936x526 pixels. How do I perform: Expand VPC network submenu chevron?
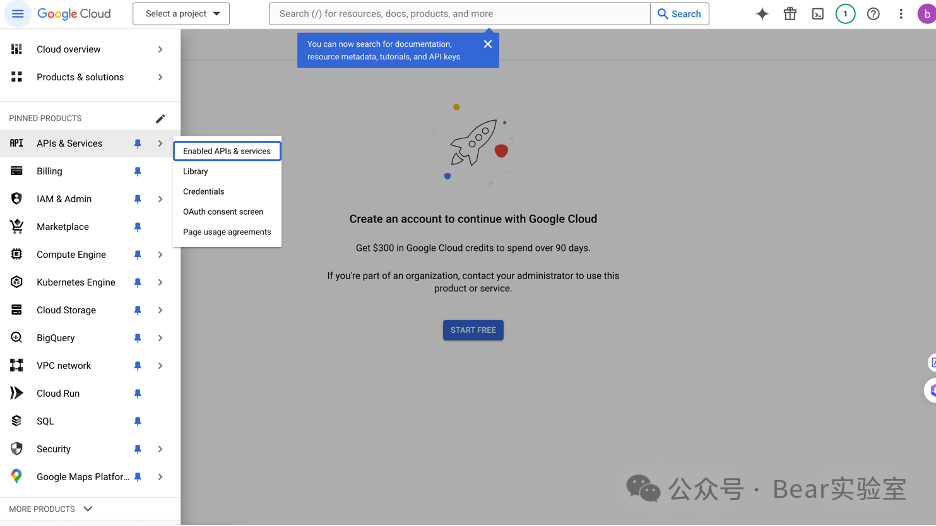160,365
